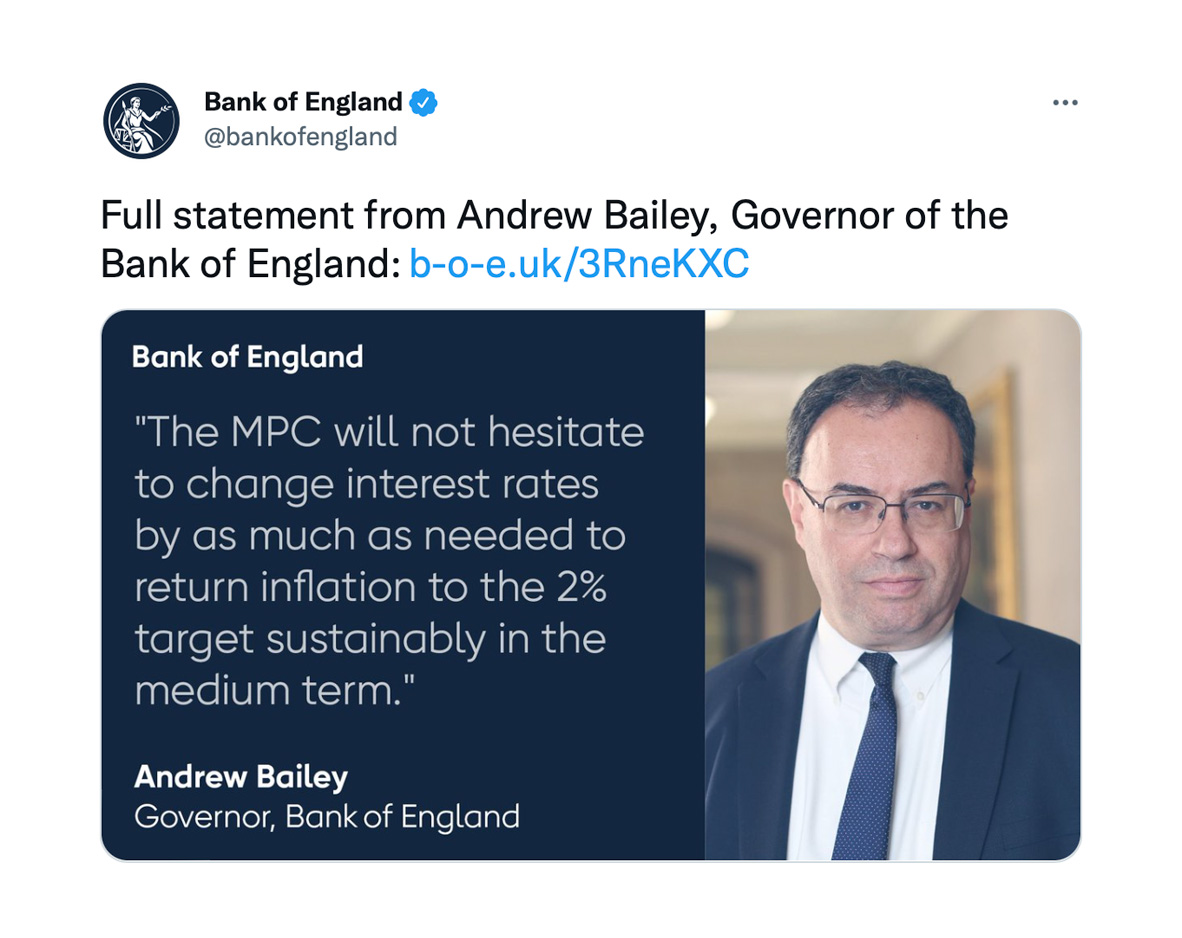Click the "Bank of England" heading inside image card

pyautogui.click(x=247, y=357)
